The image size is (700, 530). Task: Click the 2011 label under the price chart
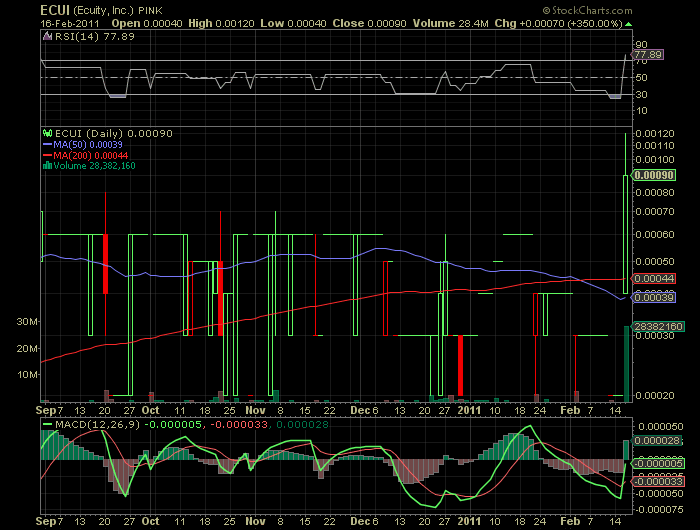(x=469, y=410)
